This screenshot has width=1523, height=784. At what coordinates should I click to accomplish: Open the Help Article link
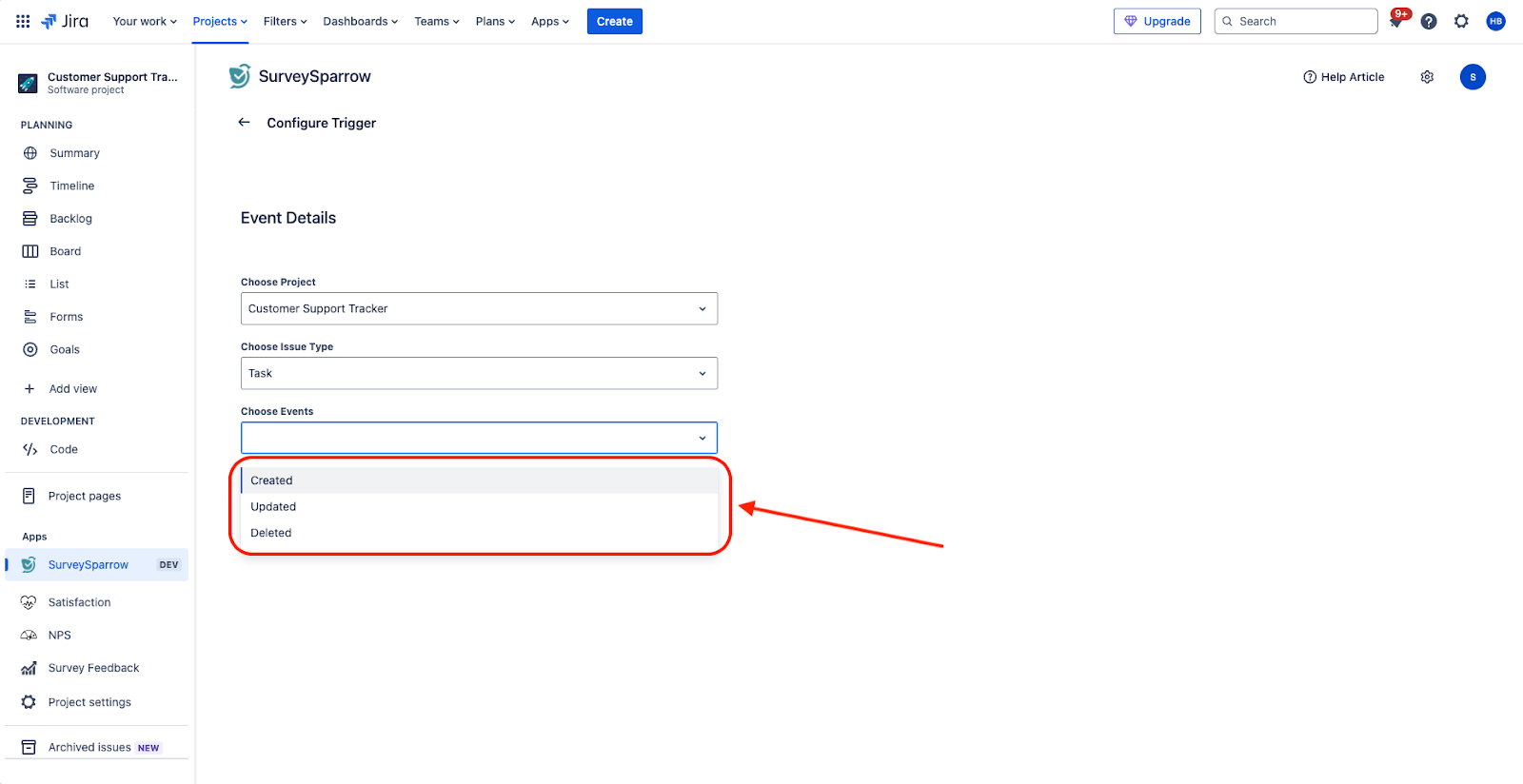click(x=1343, y=77)
